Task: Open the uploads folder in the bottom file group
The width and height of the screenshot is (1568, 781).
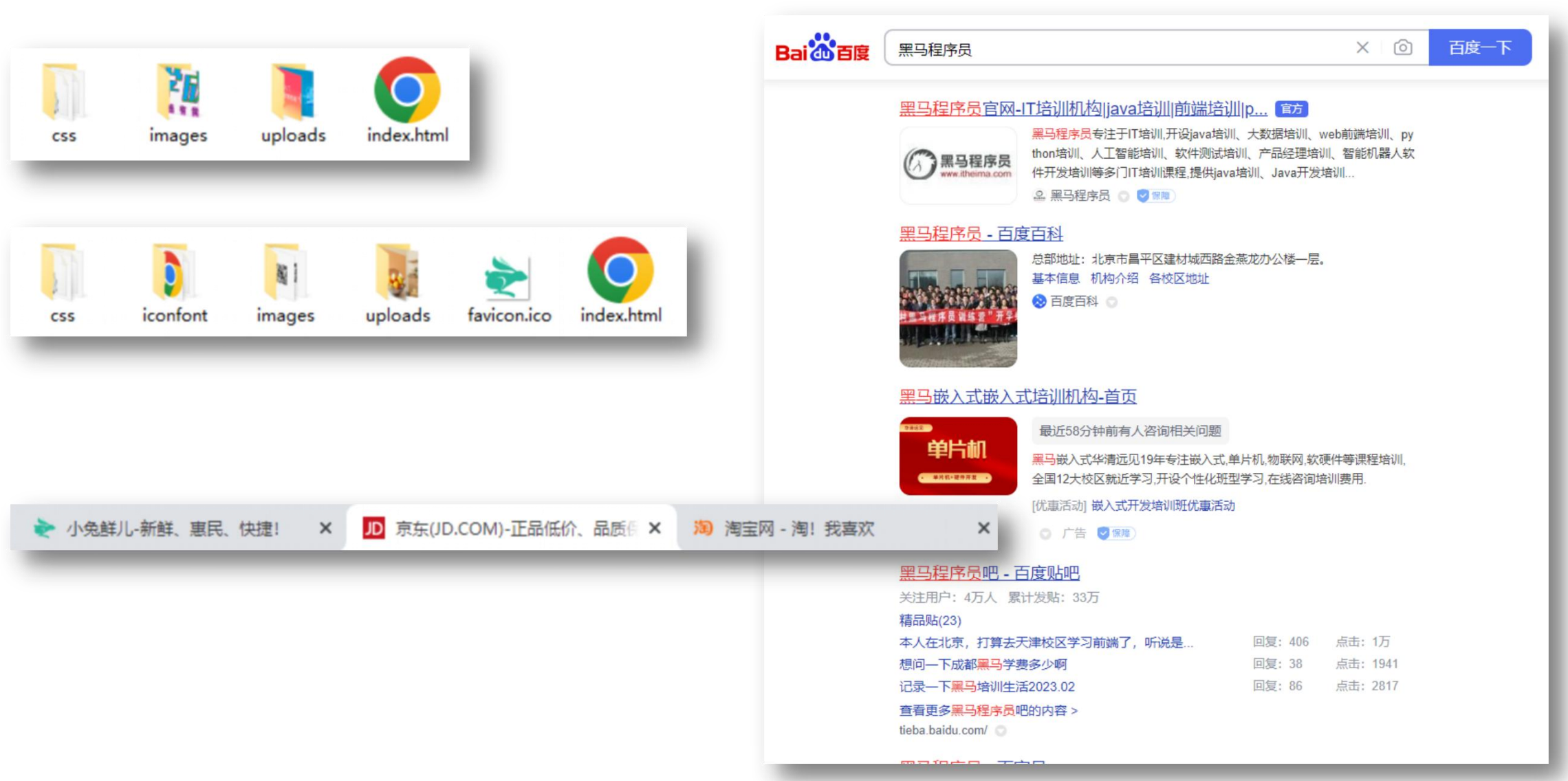Action: pyautogui.click(x=398, y=276)
